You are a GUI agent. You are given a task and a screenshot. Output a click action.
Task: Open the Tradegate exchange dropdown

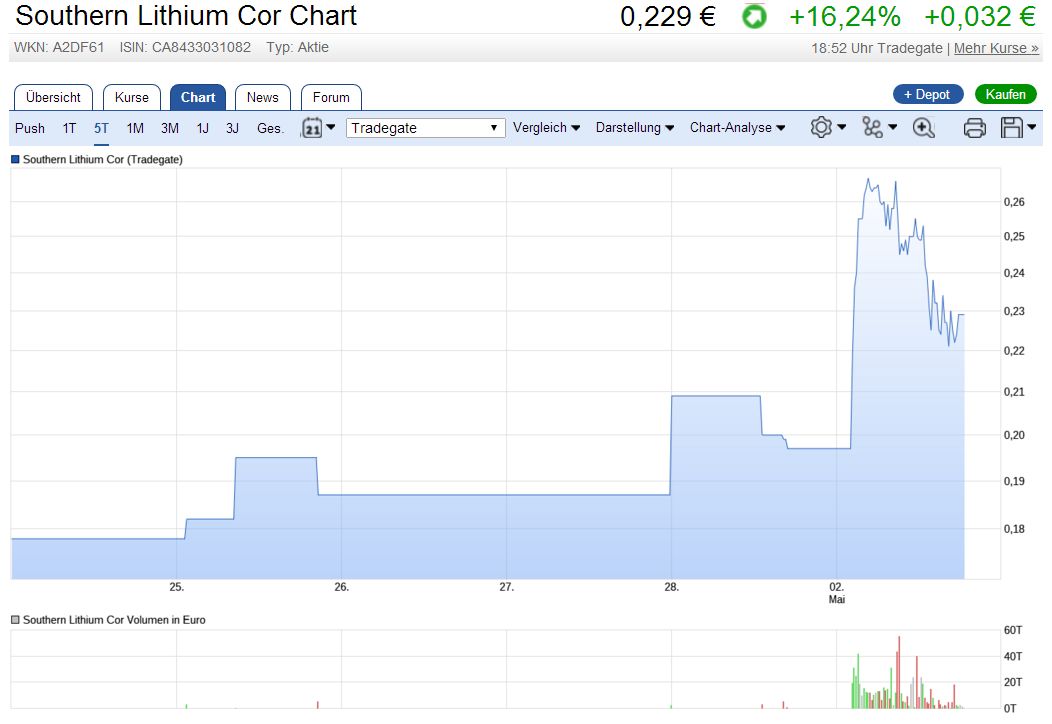(424, 127)
